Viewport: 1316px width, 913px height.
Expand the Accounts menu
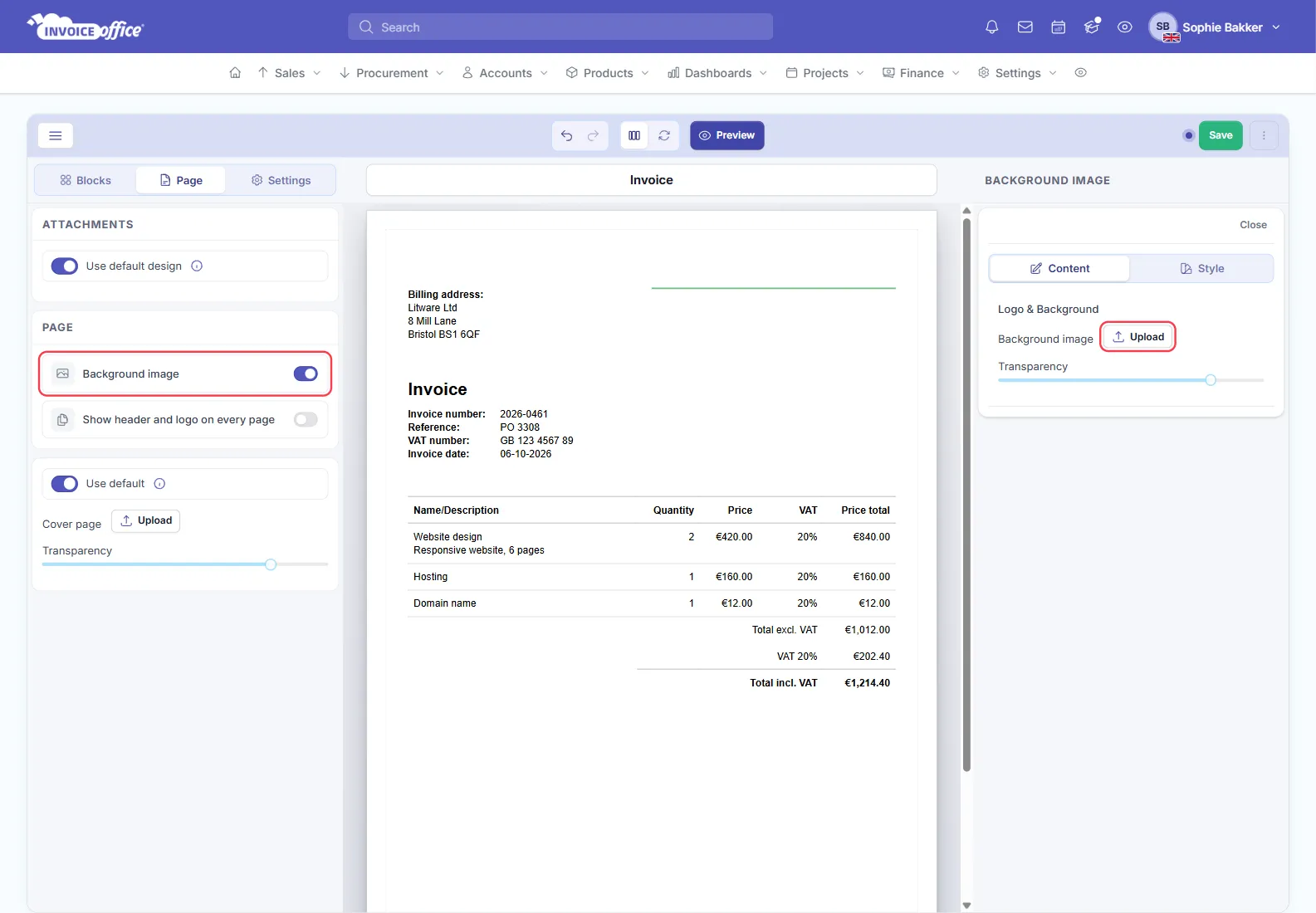(x=505, y=73)
